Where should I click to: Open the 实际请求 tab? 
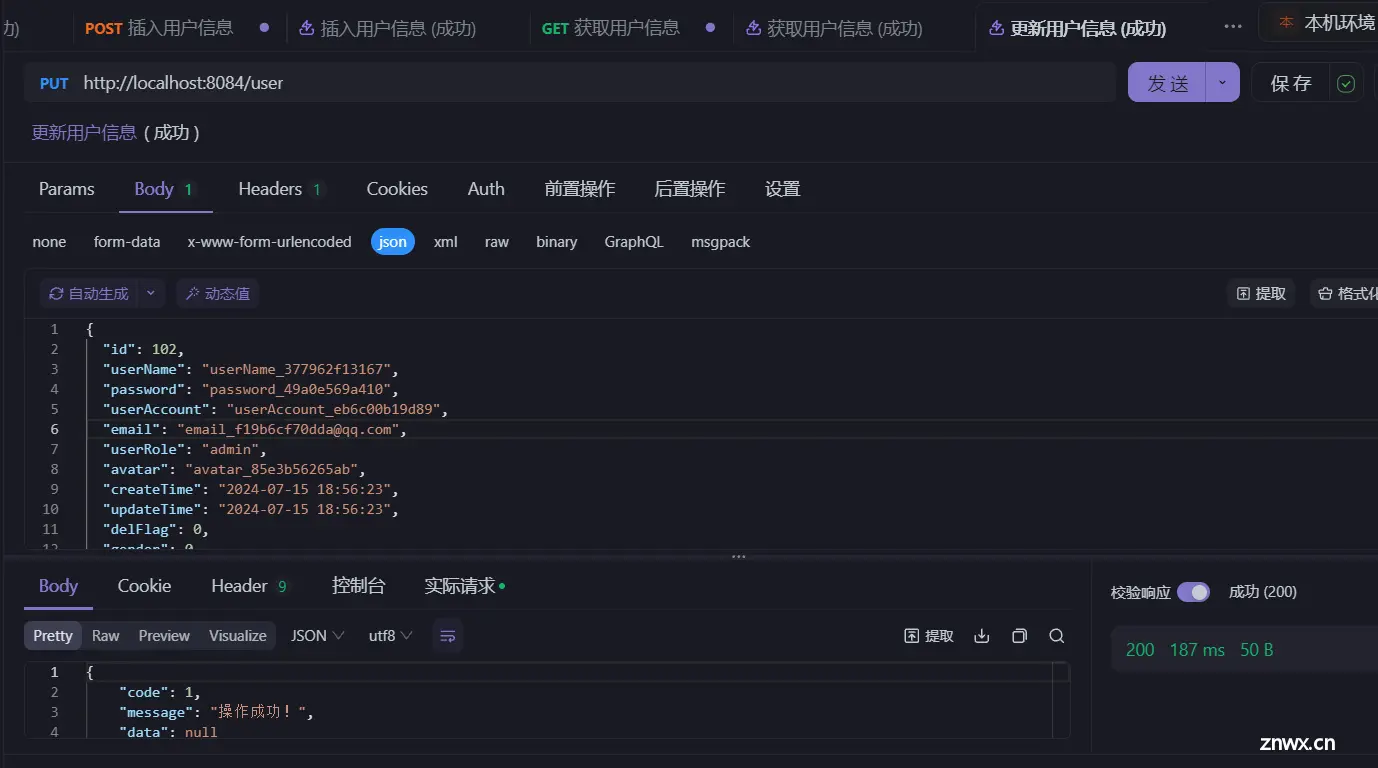pyautogui.click(x=464, y=586)
